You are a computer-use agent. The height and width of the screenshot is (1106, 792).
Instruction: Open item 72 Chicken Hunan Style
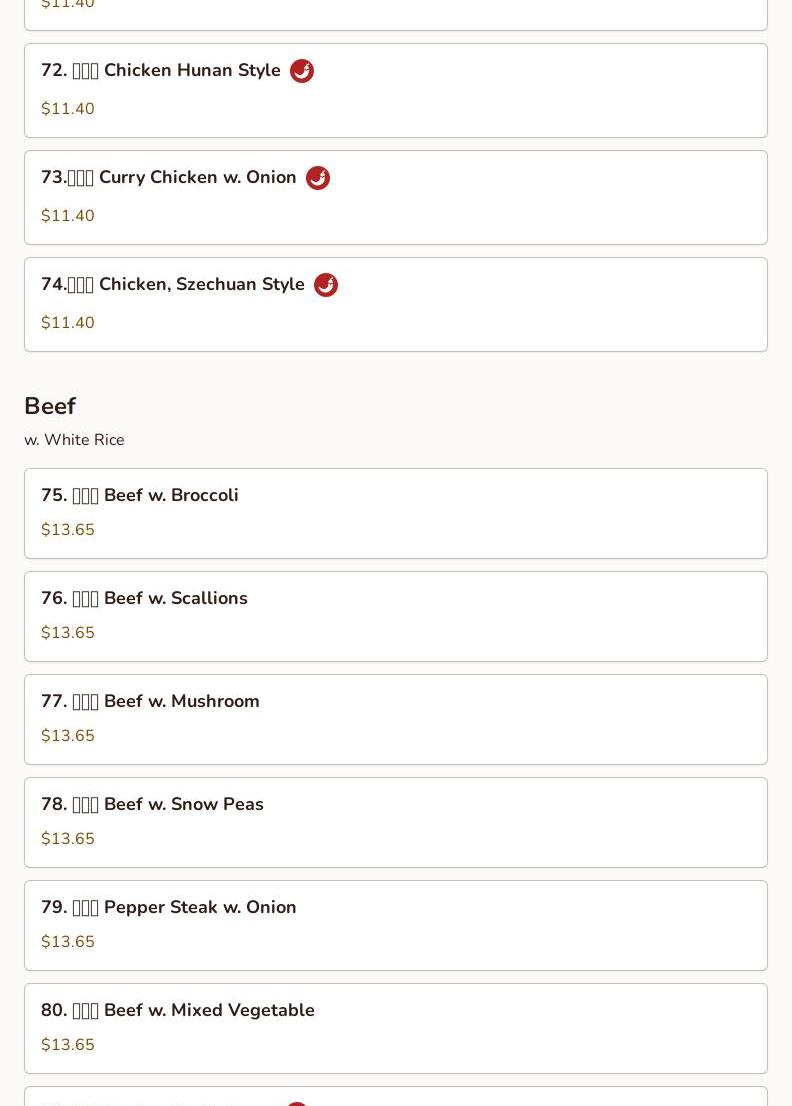(x=396, y=90)
